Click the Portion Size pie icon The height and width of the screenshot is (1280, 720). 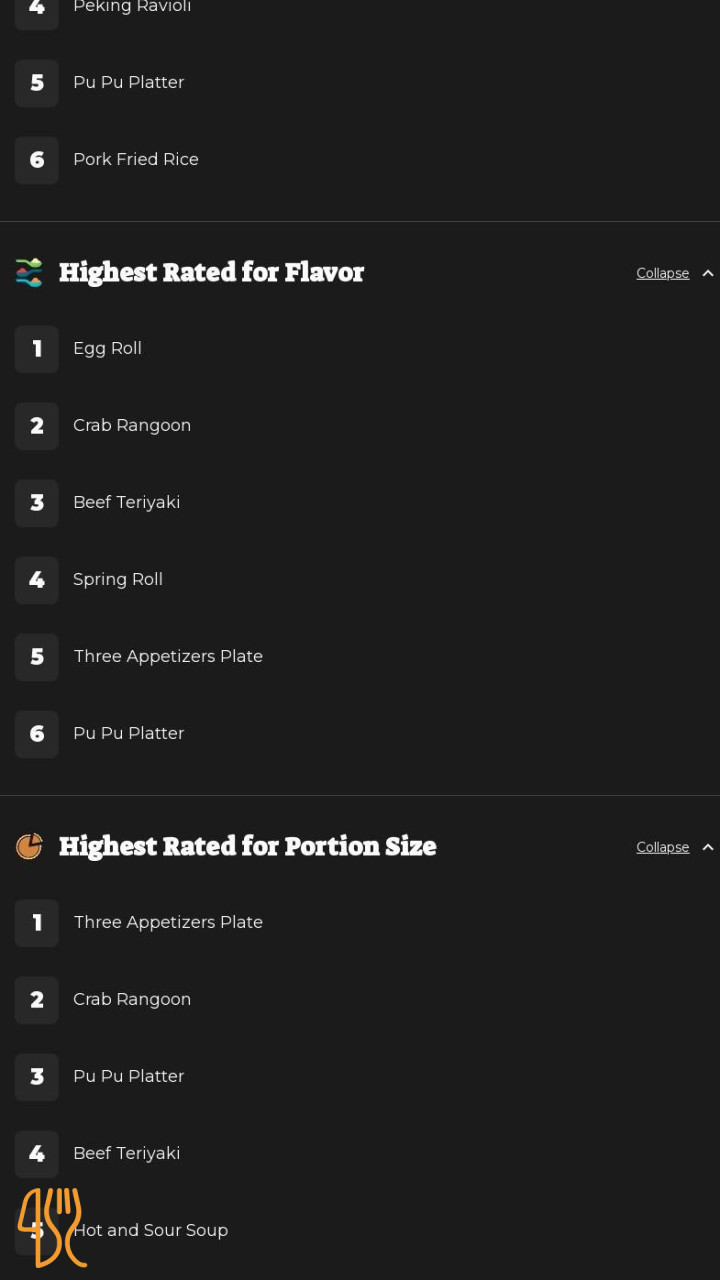[29, 846]
